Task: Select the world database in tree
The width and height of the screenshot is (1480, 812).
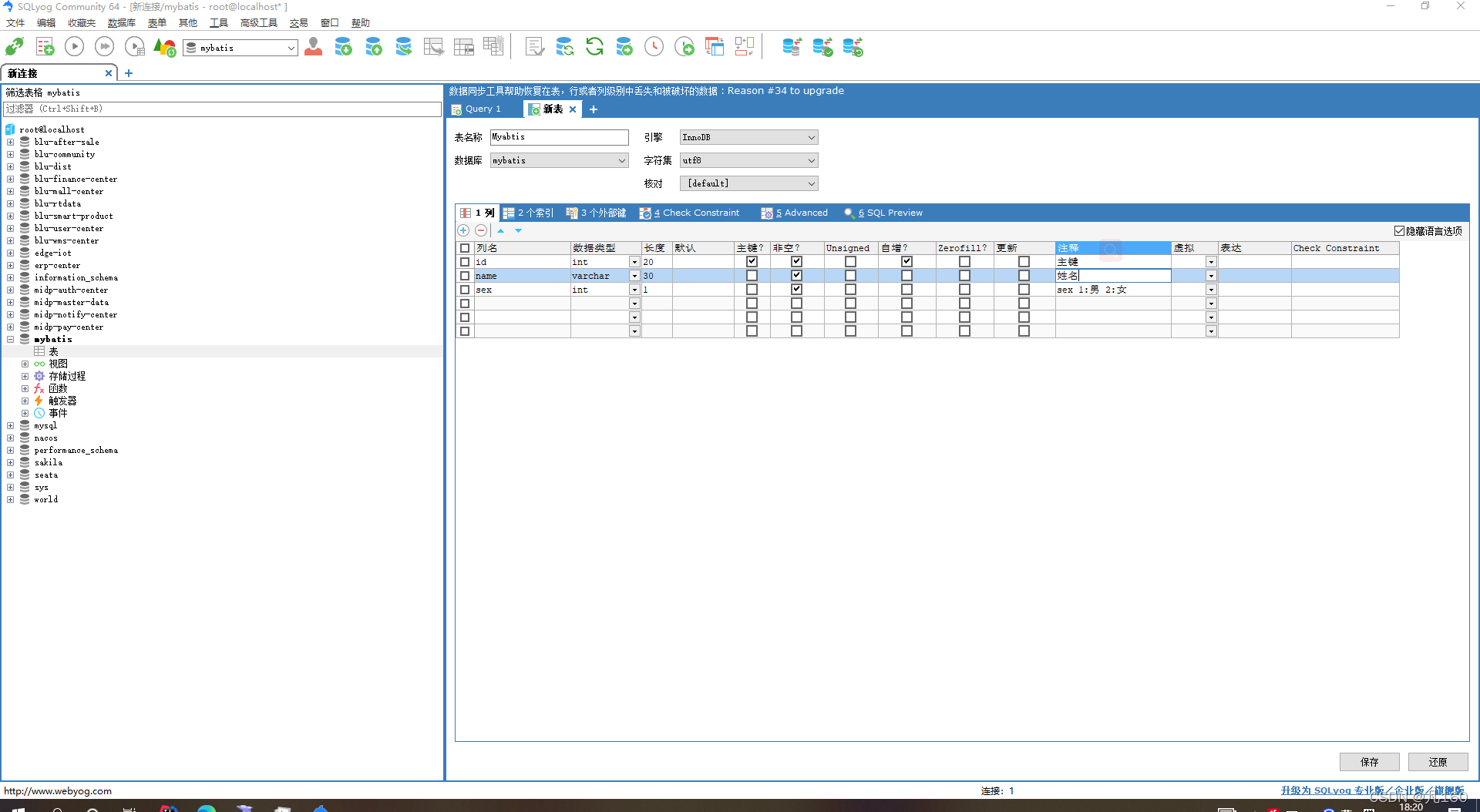Action: pyautogui.click(x=45, y=499)
